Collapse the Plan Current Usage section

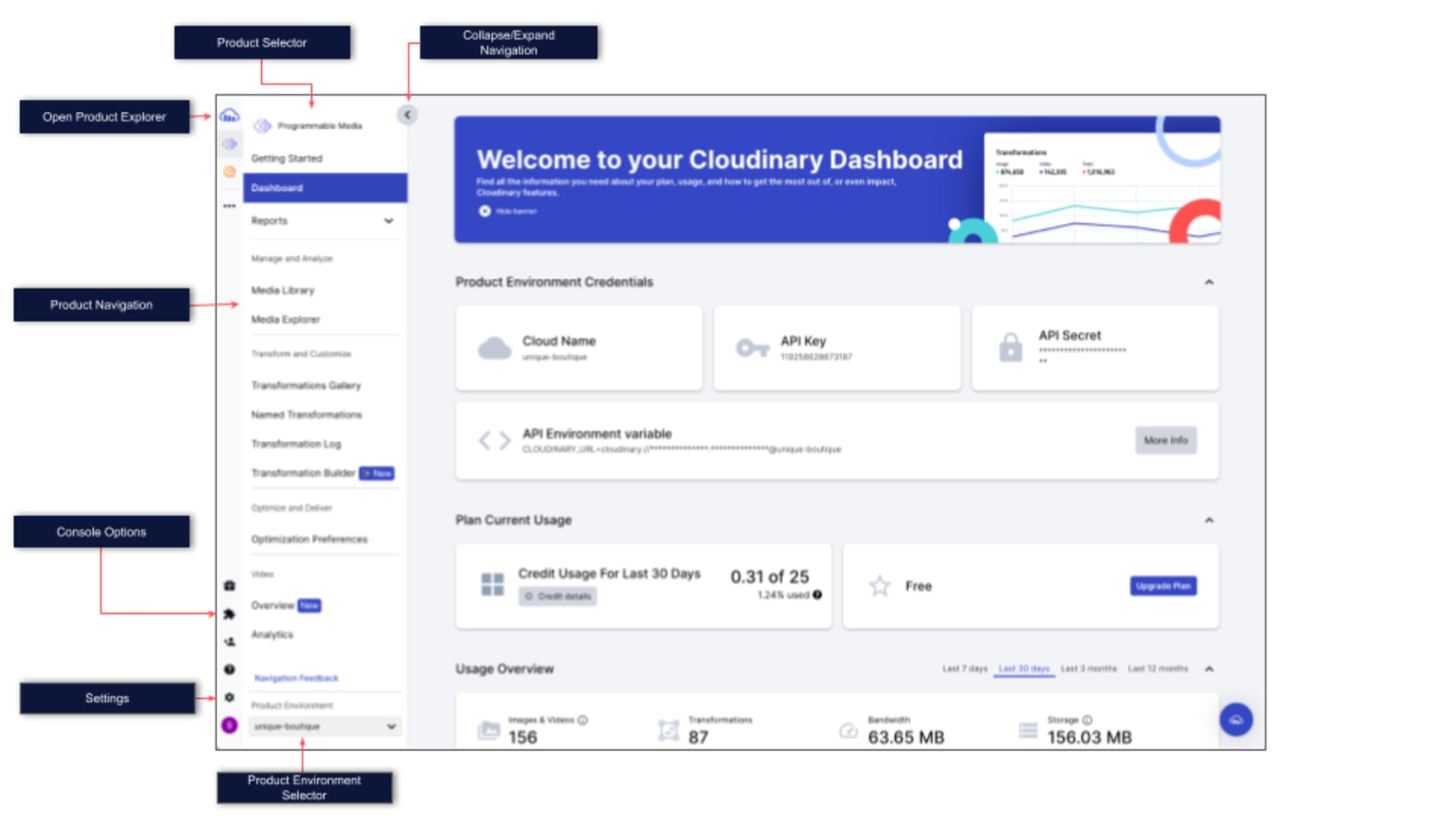(1210, 520)
